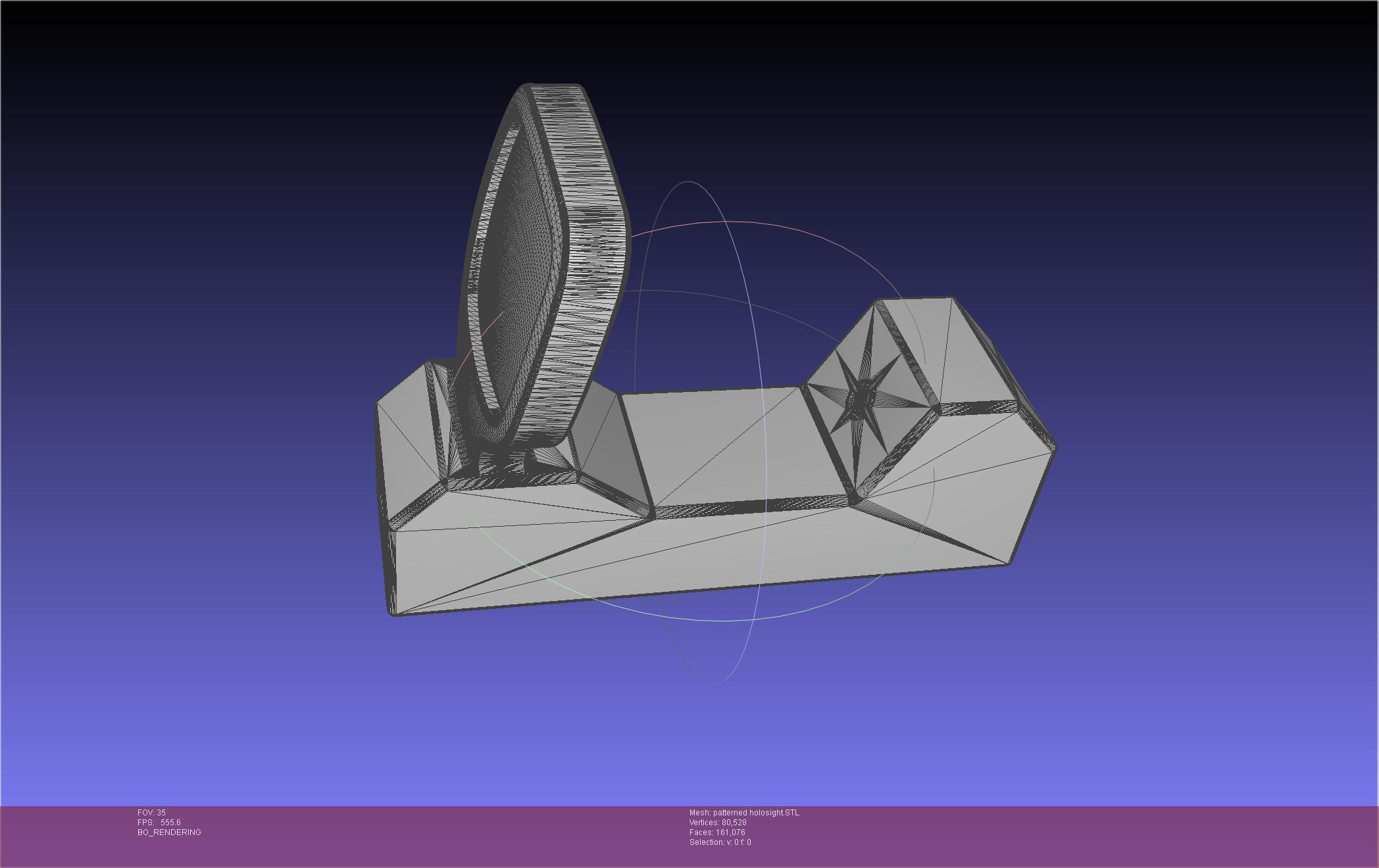Click the Selection v: 0 f: 0 text
Image resolution: width=1379 pixels, height=868 pixels.
point(720,842)
